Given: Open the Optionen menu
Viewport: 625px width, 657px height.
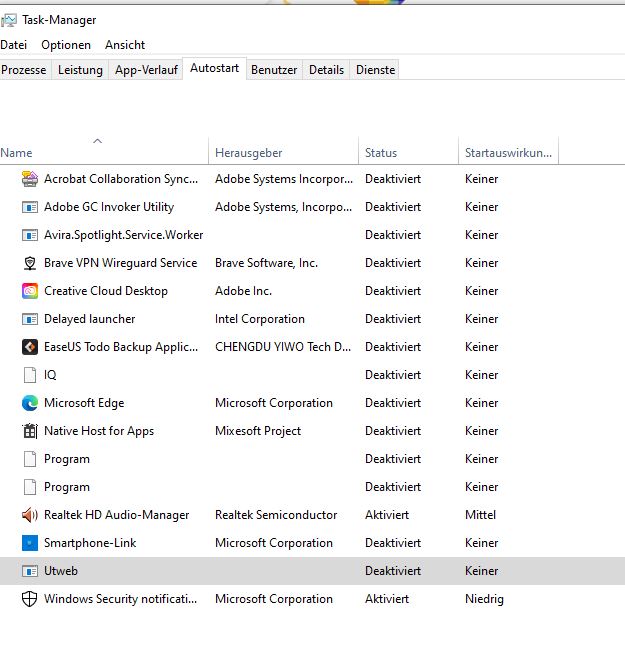Looking at the screenshot, I should 66,45.
